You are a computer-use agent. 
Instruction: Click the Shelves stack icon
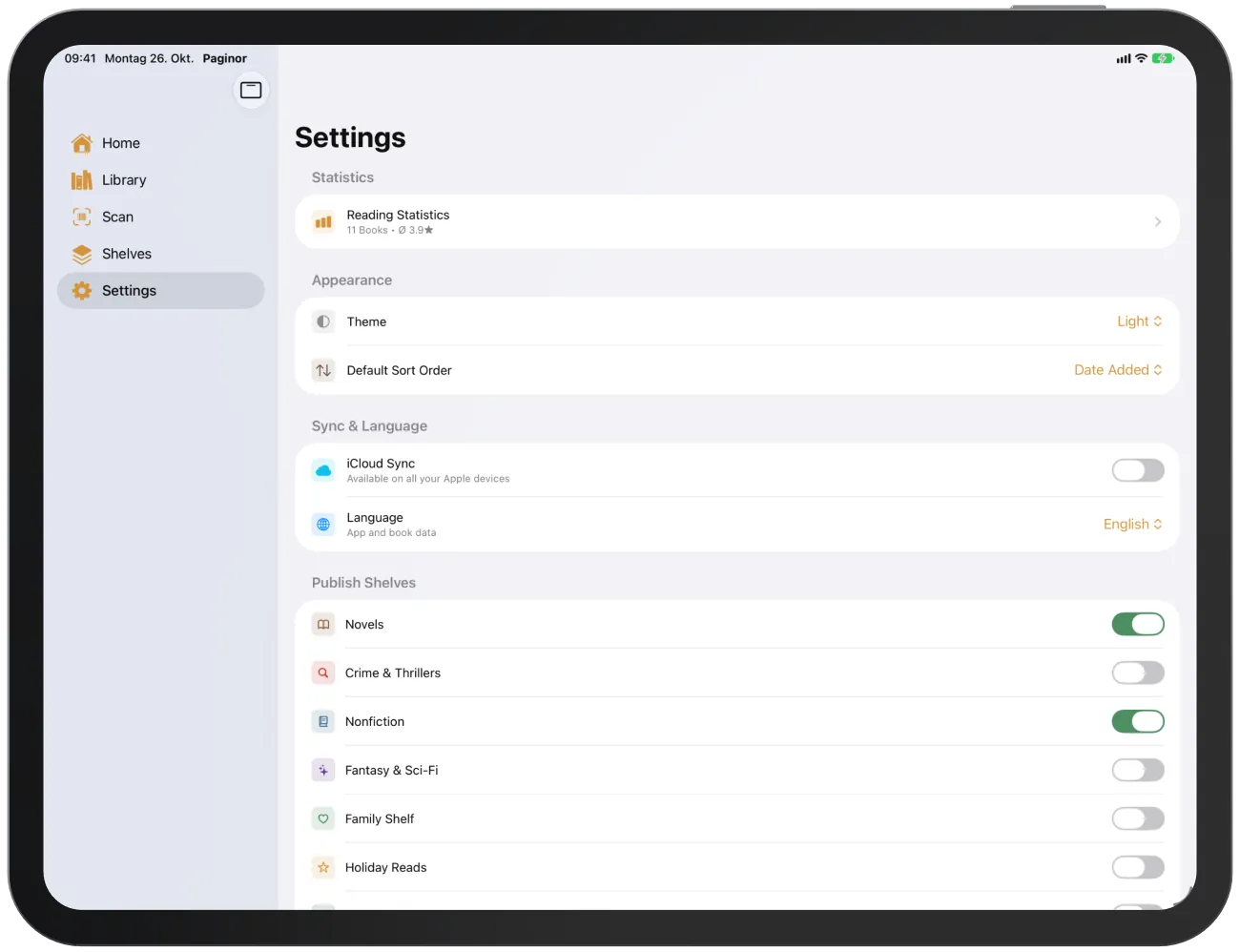point(82,254)
